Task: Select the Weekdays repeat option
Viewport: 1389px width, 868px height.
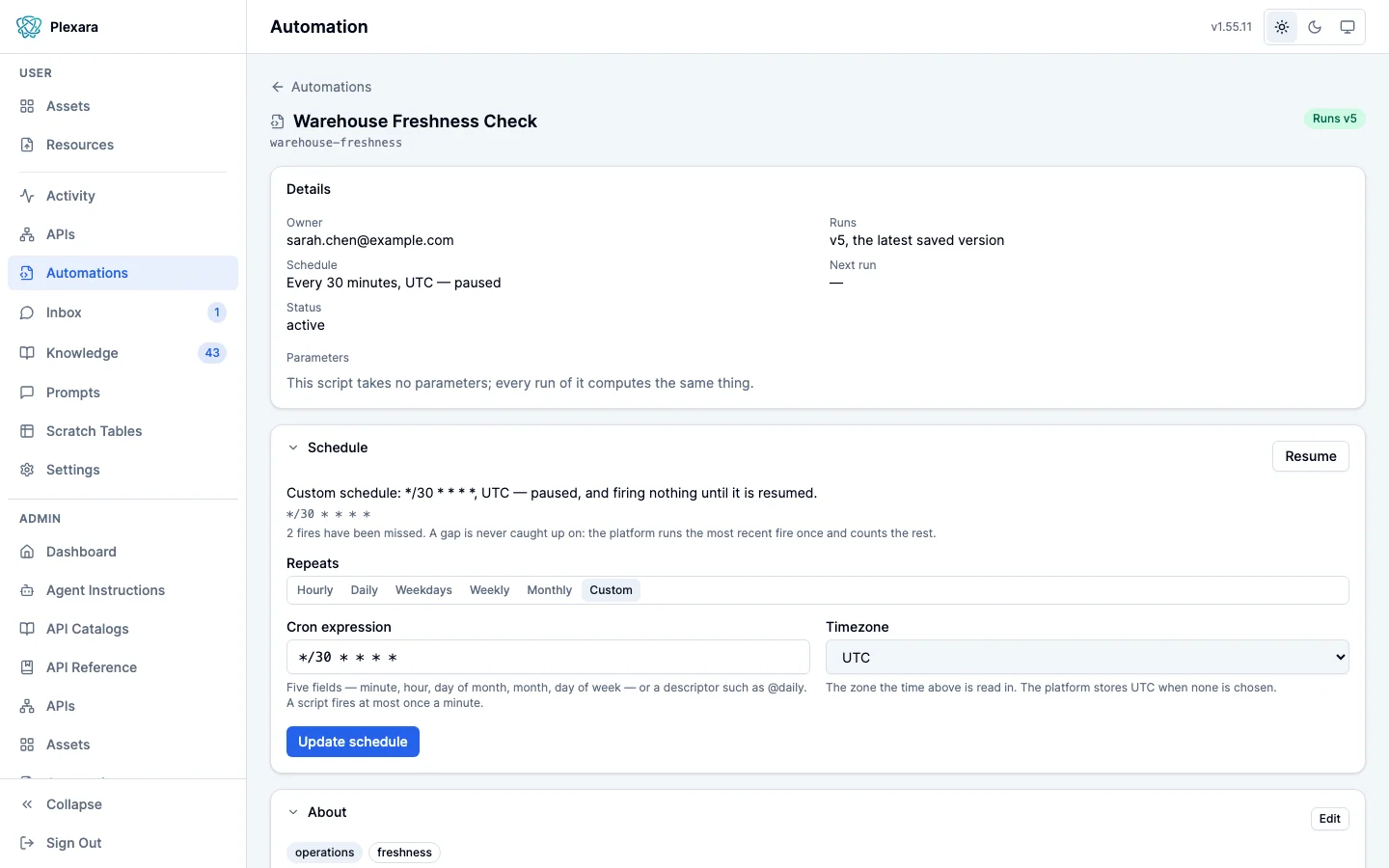Action: click(x=423, y=590)
